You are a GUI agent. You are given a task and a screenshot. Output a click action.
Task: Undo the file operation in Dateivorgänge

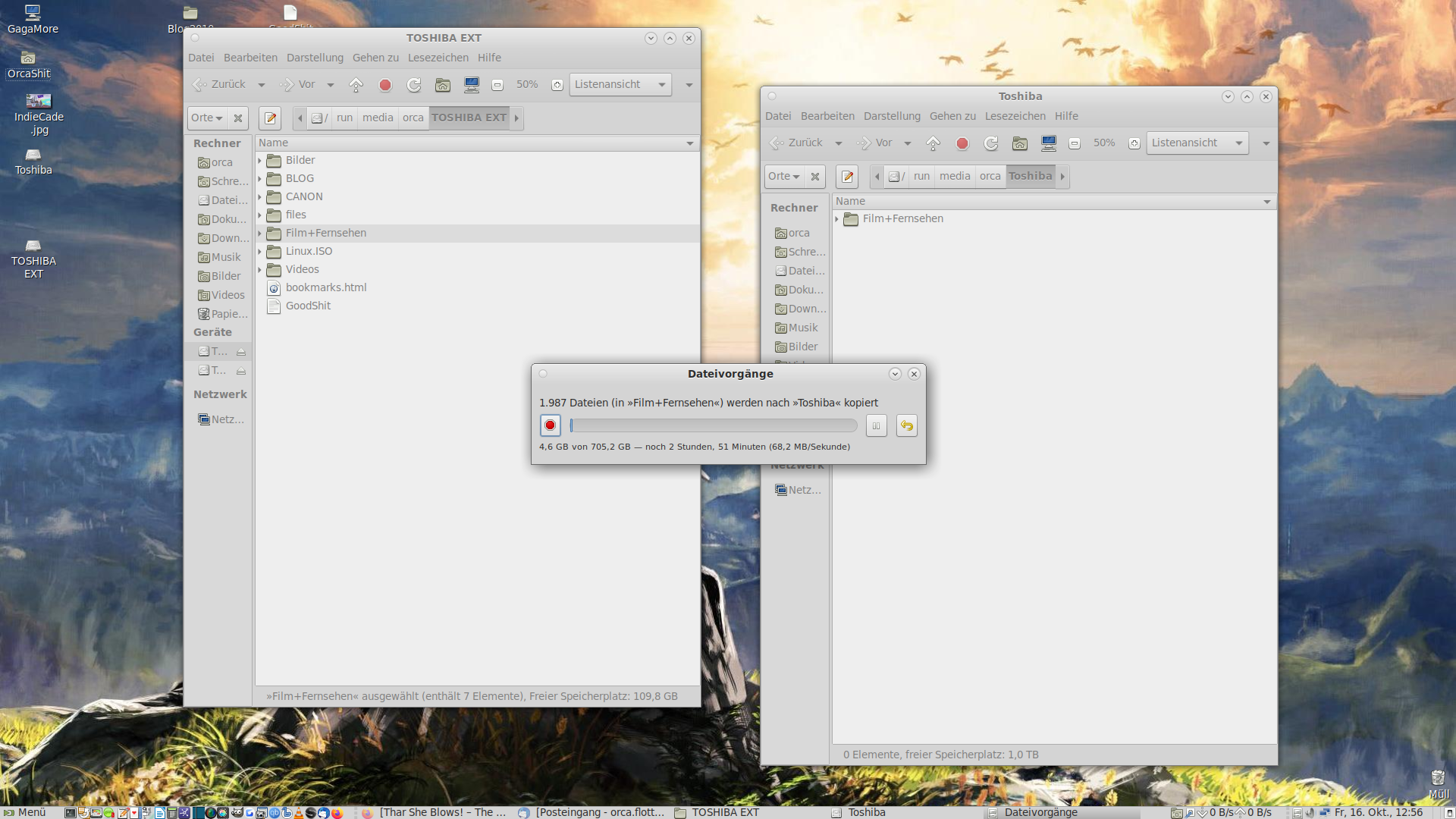click(x=907, y=425)
